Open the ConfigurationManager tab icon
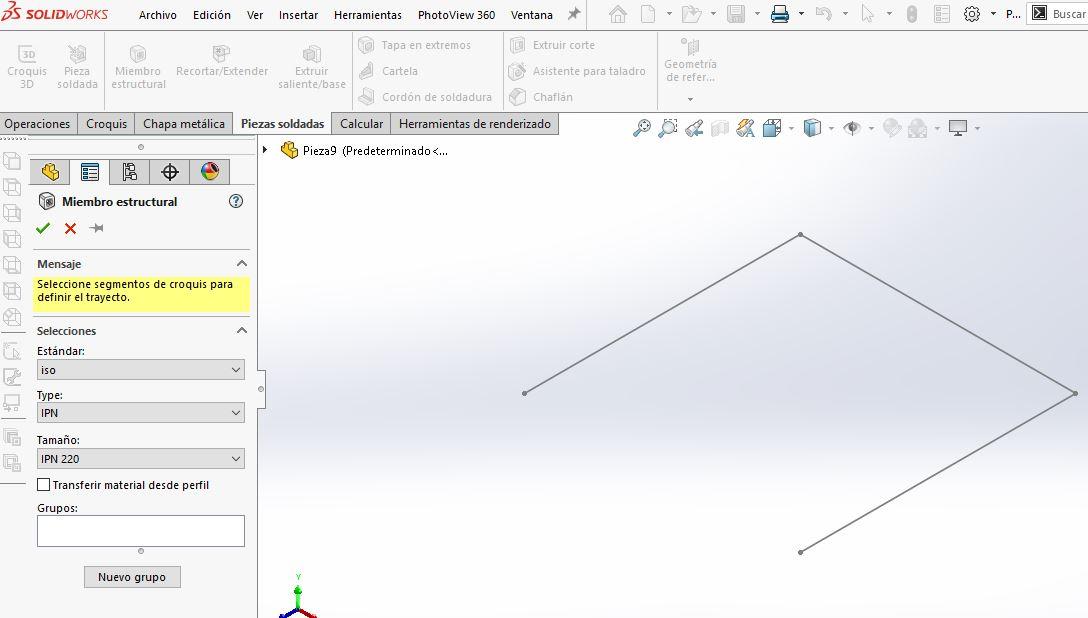Image resolution: width=1088 pixels, height=618 pixels. pos(130,172)
